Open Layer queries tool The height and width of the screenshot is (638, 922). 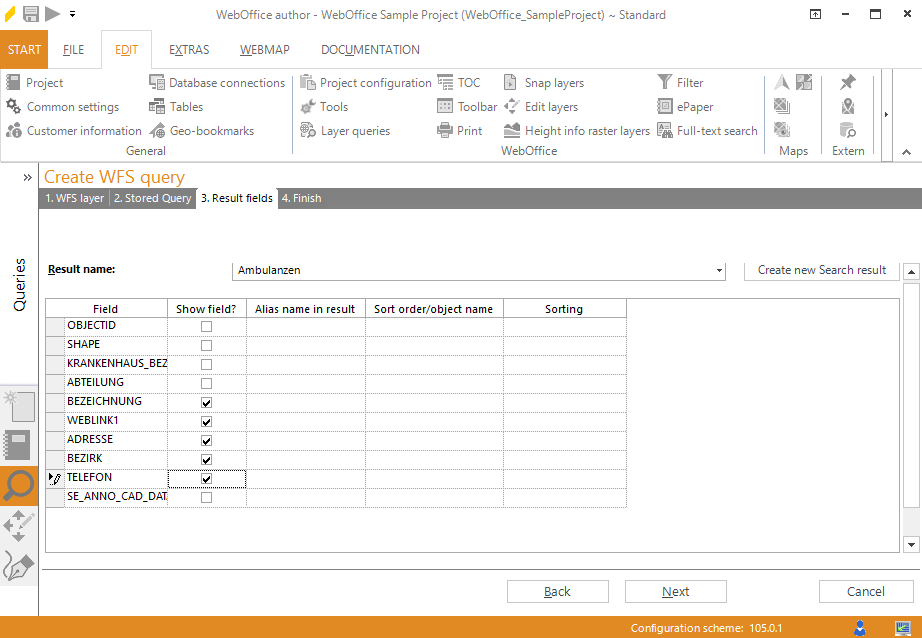(x=345, y=131)
